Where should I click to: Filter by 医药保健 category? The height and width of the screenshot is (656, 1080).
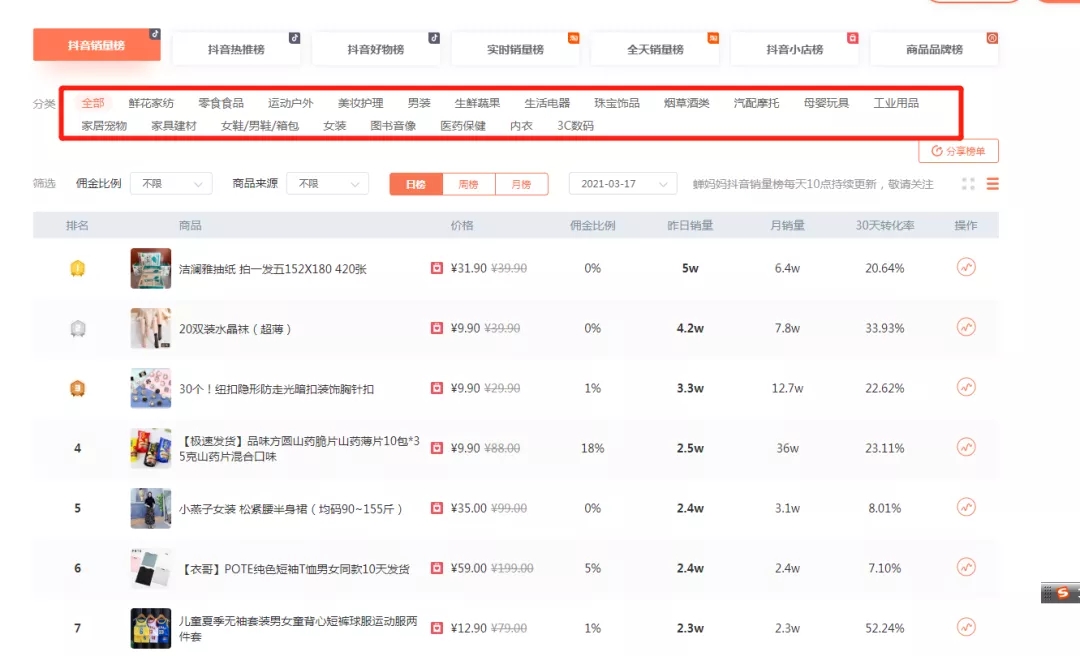(x=463, y=125)
